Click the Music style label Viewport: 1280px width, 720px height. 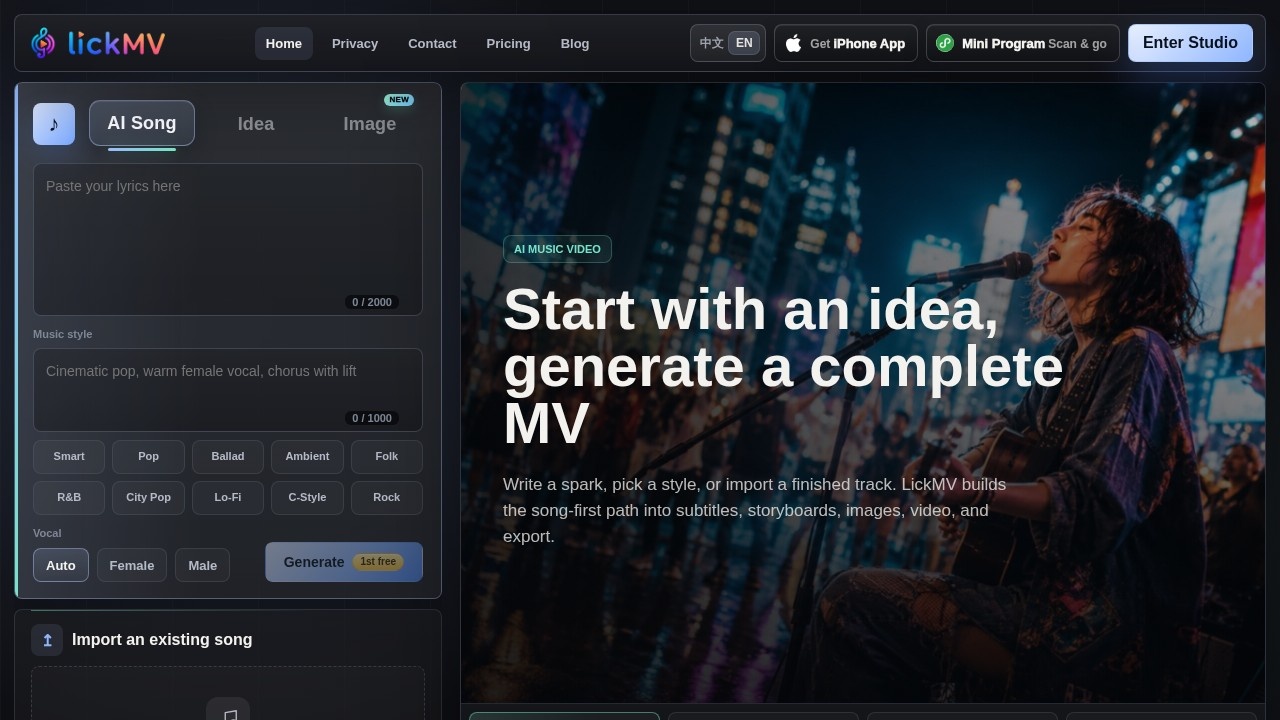click(62, 334)
